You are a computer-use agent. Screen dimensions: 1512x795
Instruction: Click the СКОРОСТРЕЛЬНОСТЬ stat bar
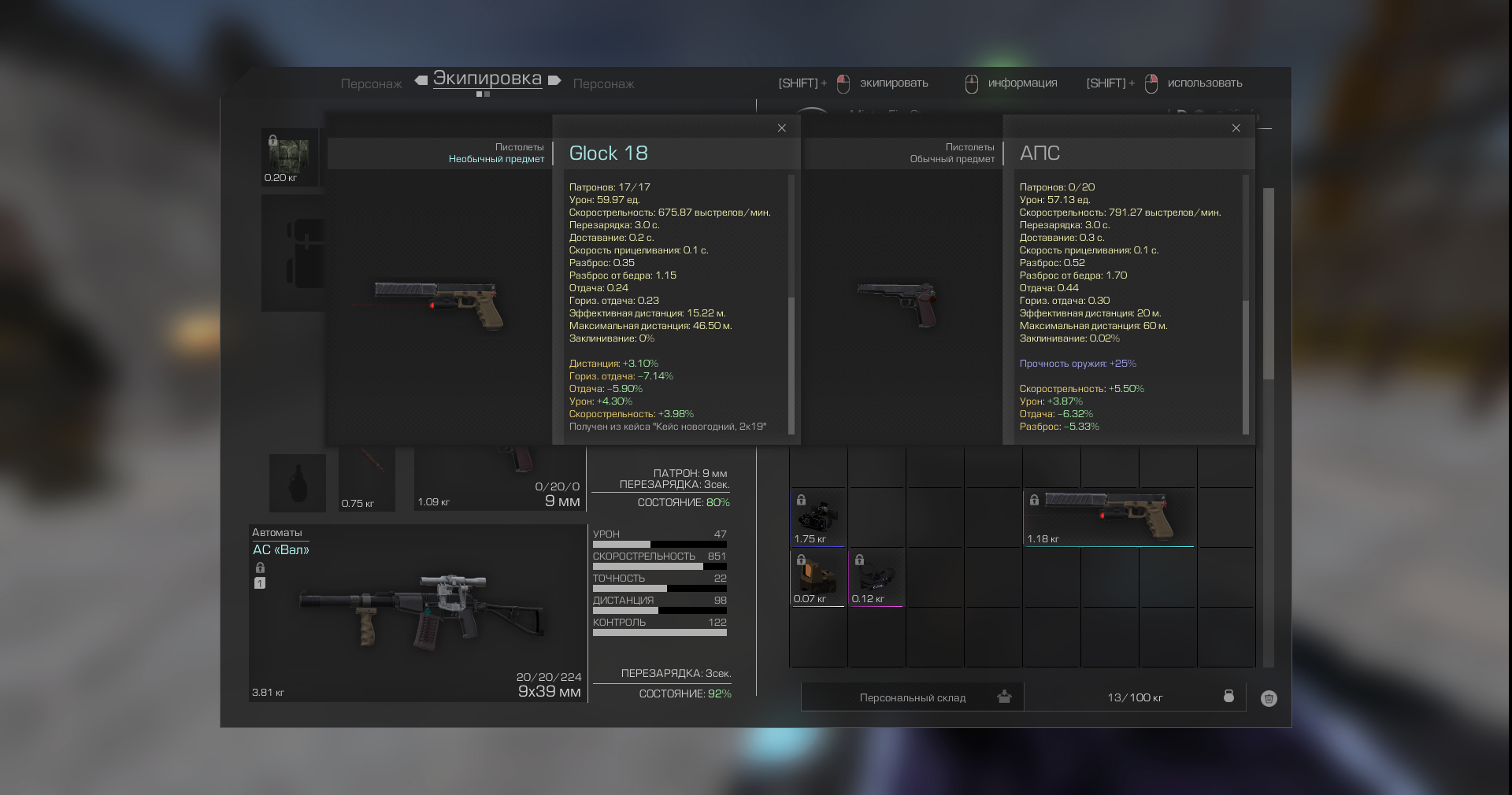coord(660,566)
